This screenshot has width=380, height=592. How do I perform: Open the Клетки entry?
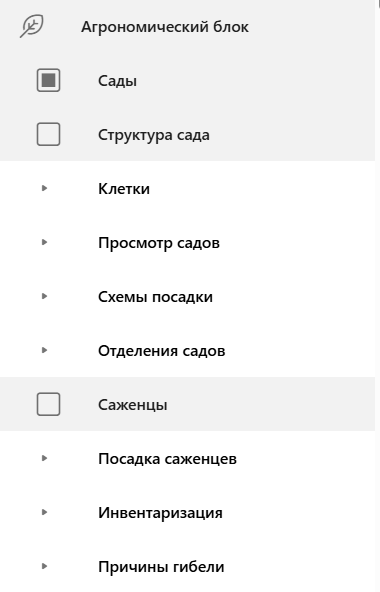point(124,188)
